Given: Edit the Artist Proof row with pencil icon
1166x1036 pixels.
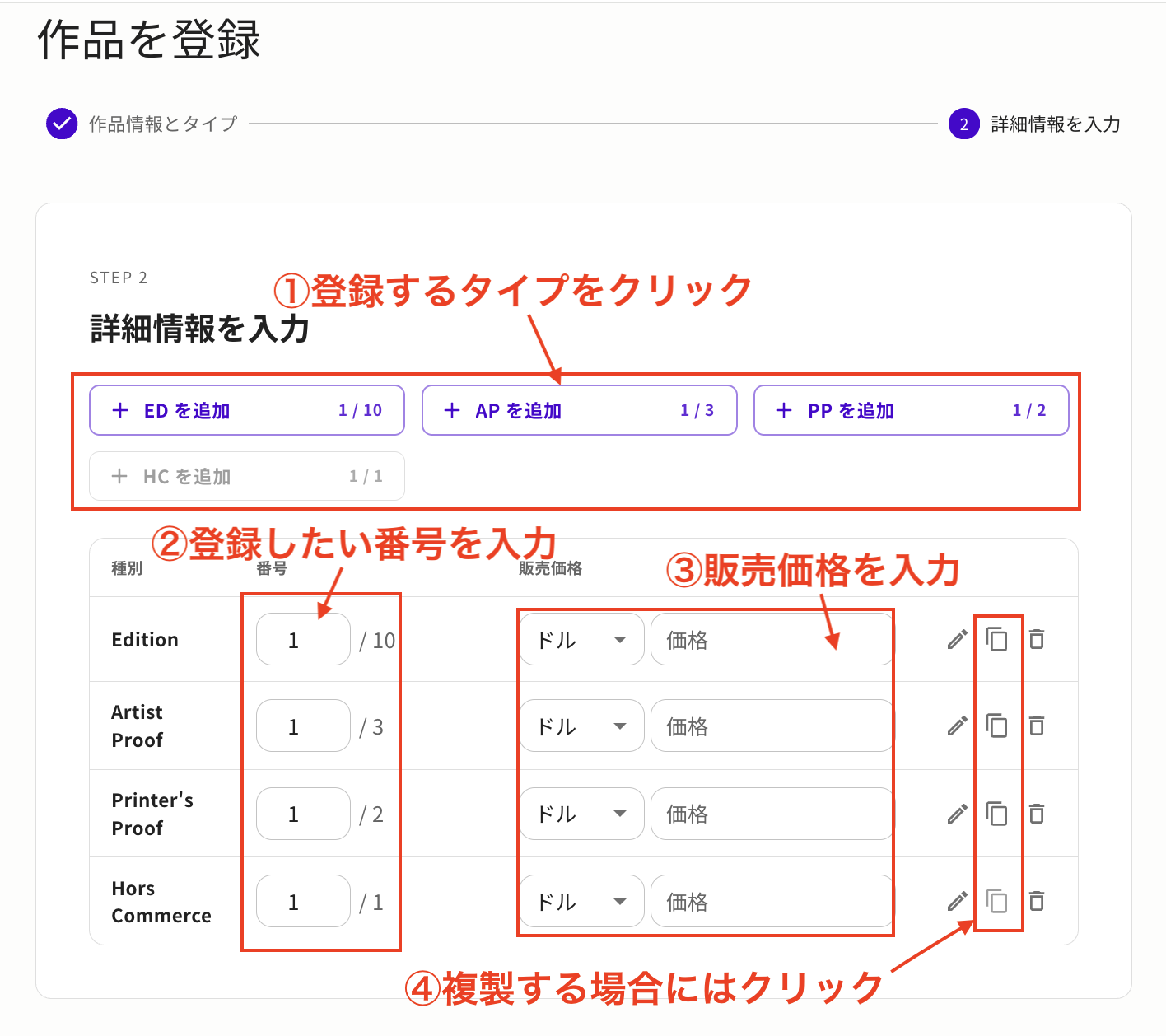Looking at the screenshot, I should point(957,726).
